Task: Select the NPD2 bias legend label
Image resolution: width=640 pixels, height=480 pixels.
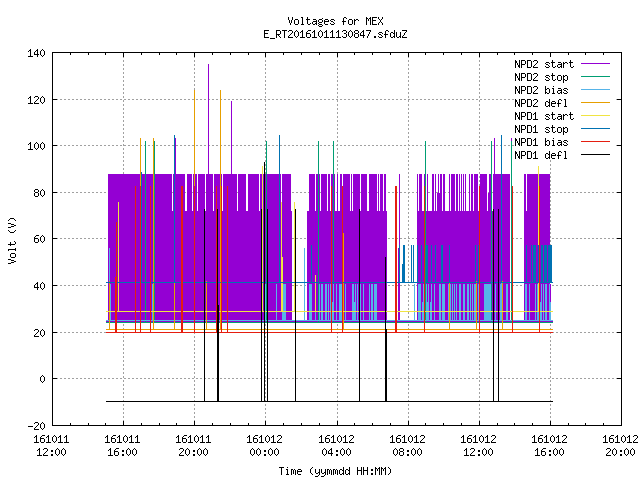Action: point(541,90)
